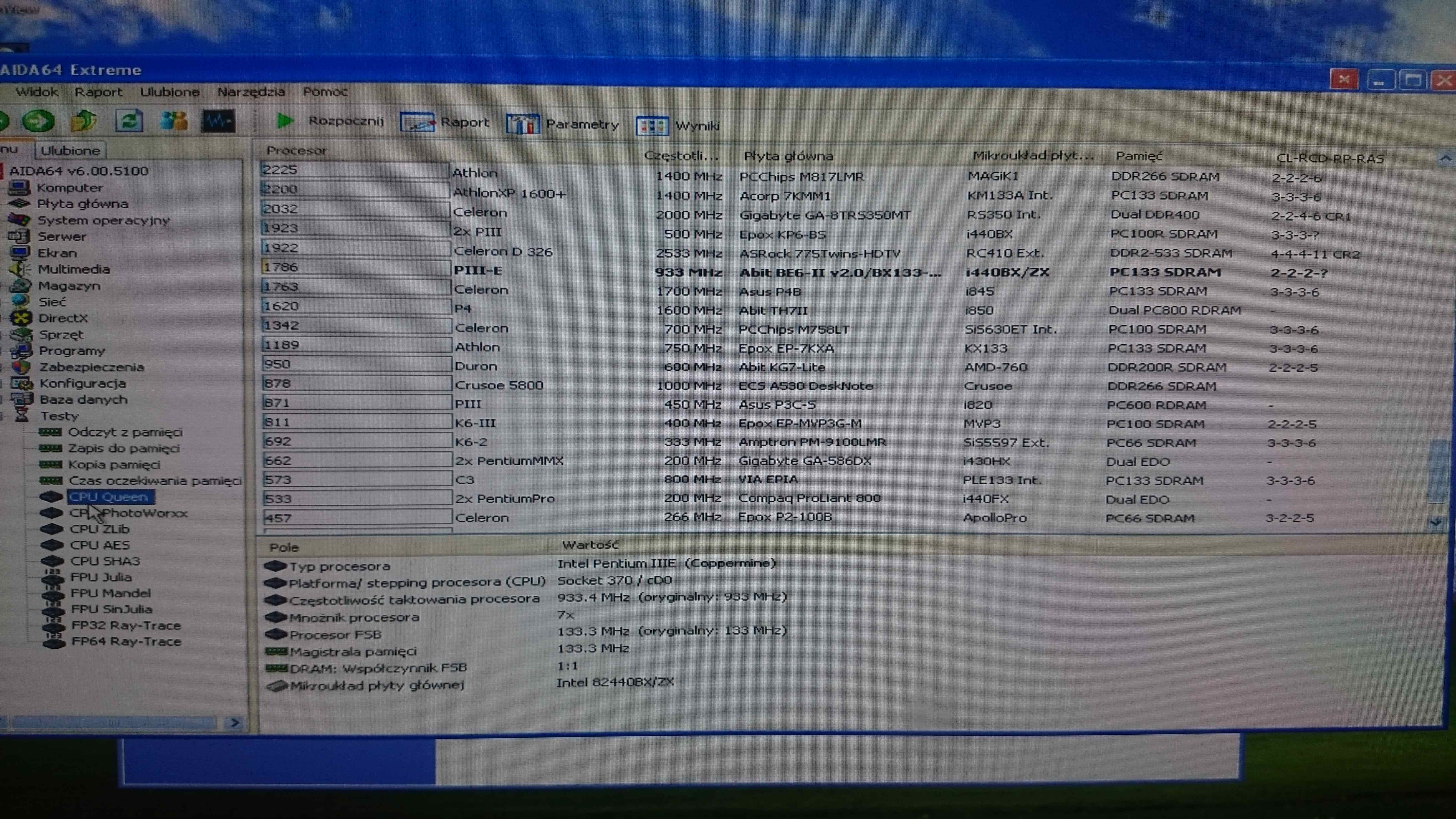Click the CL-RCD-RP-RAS column header
The height and width of the screenshot is (819, 1456).
pyautogui.click(x=1329, y=159)
